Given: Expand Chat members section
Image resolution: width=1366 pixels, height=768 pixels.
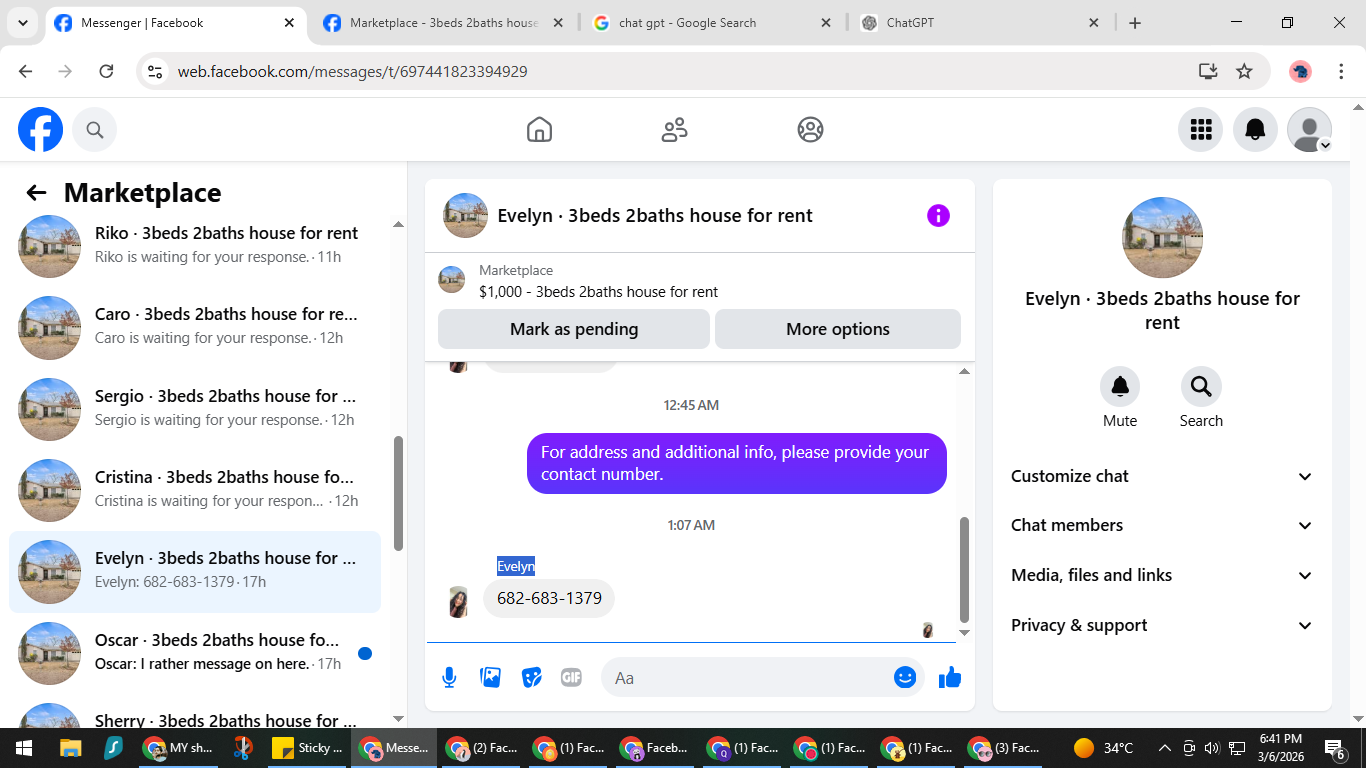Looking at the screenshot, I should 1162,525.
